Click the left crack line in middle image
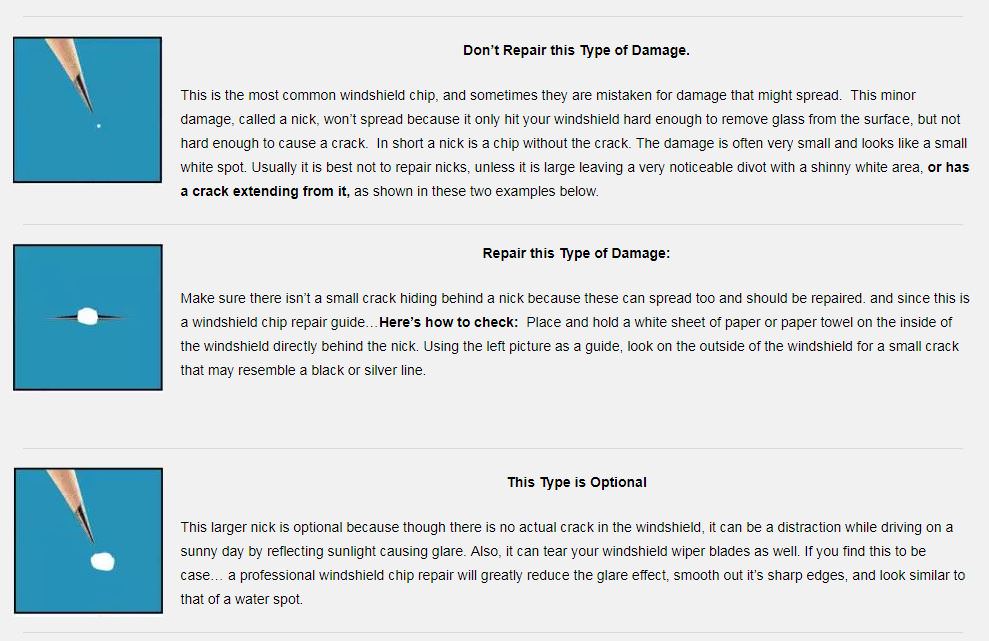Screen dimensions: 989x641 [63, 317]
